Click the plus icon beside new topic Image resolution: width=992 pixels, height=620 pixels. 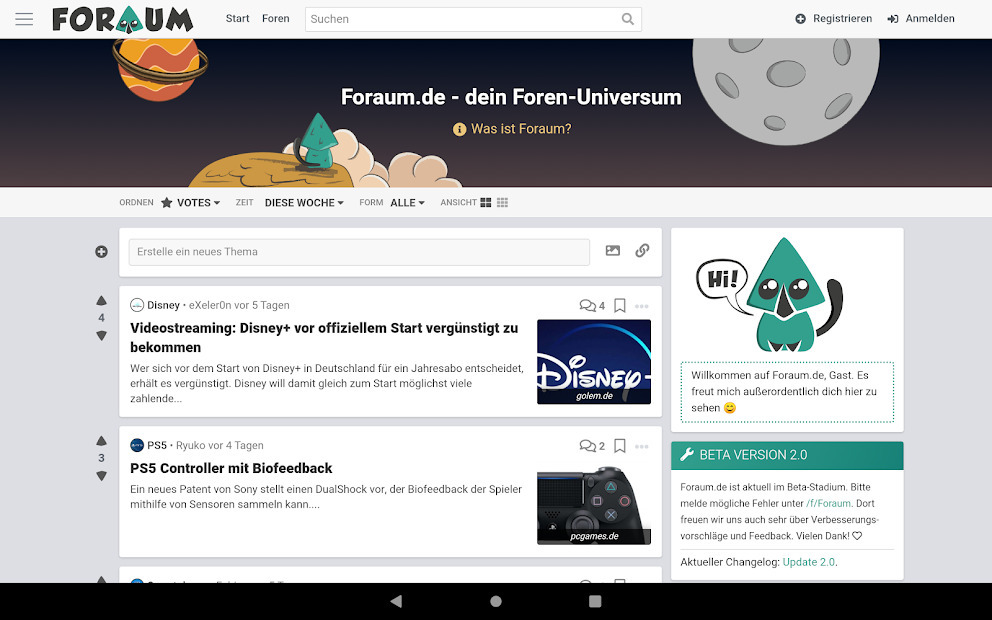click(x=101, y=252)
